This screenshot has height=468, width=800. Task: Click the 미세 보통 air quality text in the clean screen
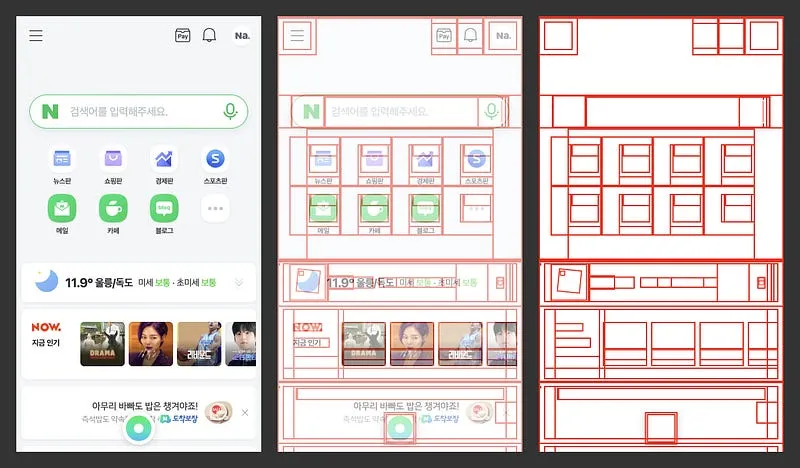point(154,282)
